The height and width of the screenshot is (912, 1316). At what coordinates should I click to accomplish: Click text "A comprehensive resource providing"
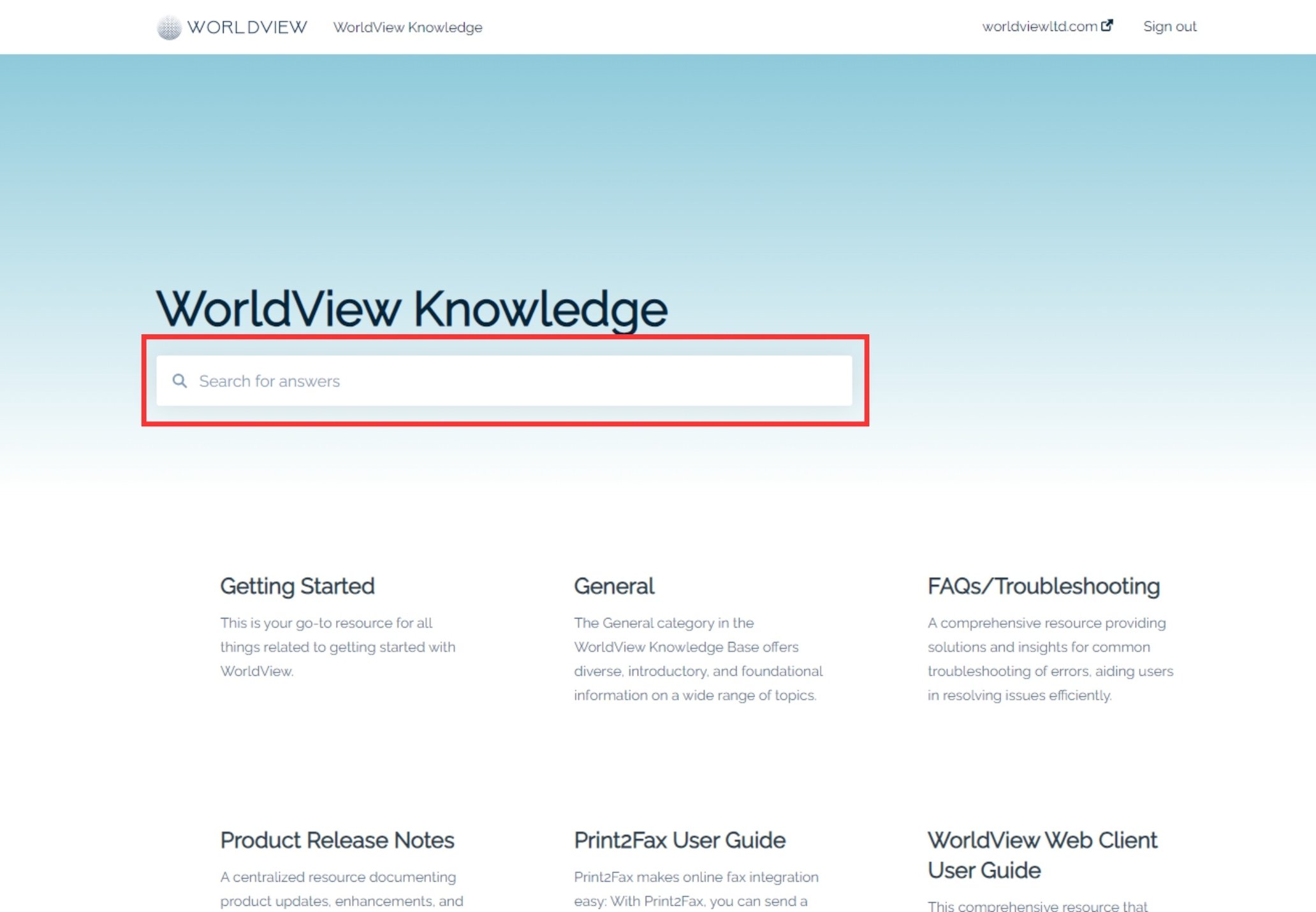(x=1046, y=622)
